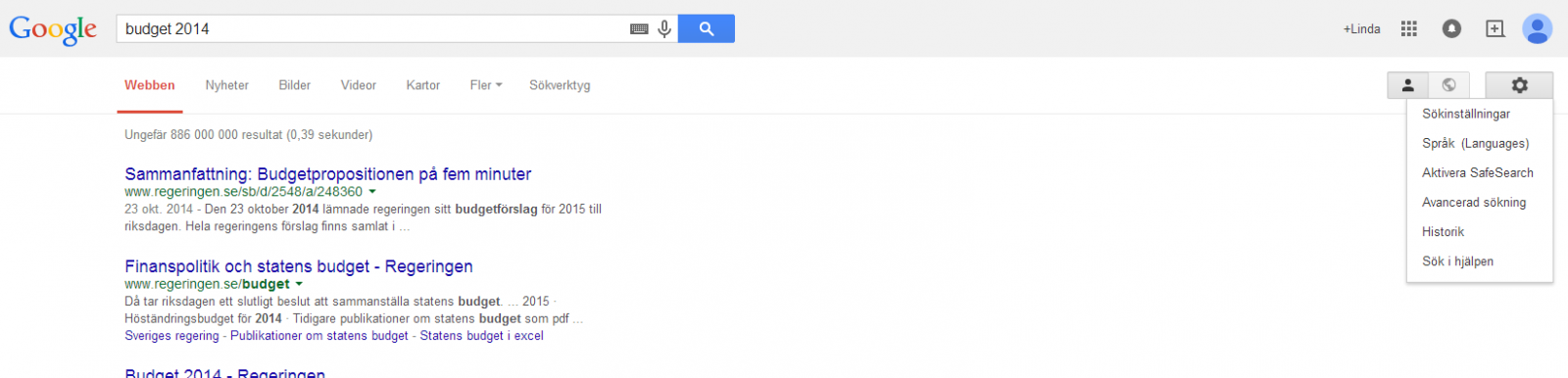Open the notifications bell icon
1568x378 pixels.
pyautogui.click(x=1451, y=28)
